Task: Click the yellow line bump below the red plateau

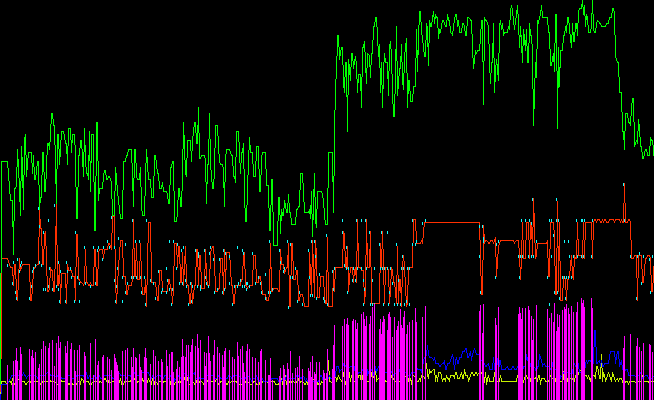Action: pos(432,372)
